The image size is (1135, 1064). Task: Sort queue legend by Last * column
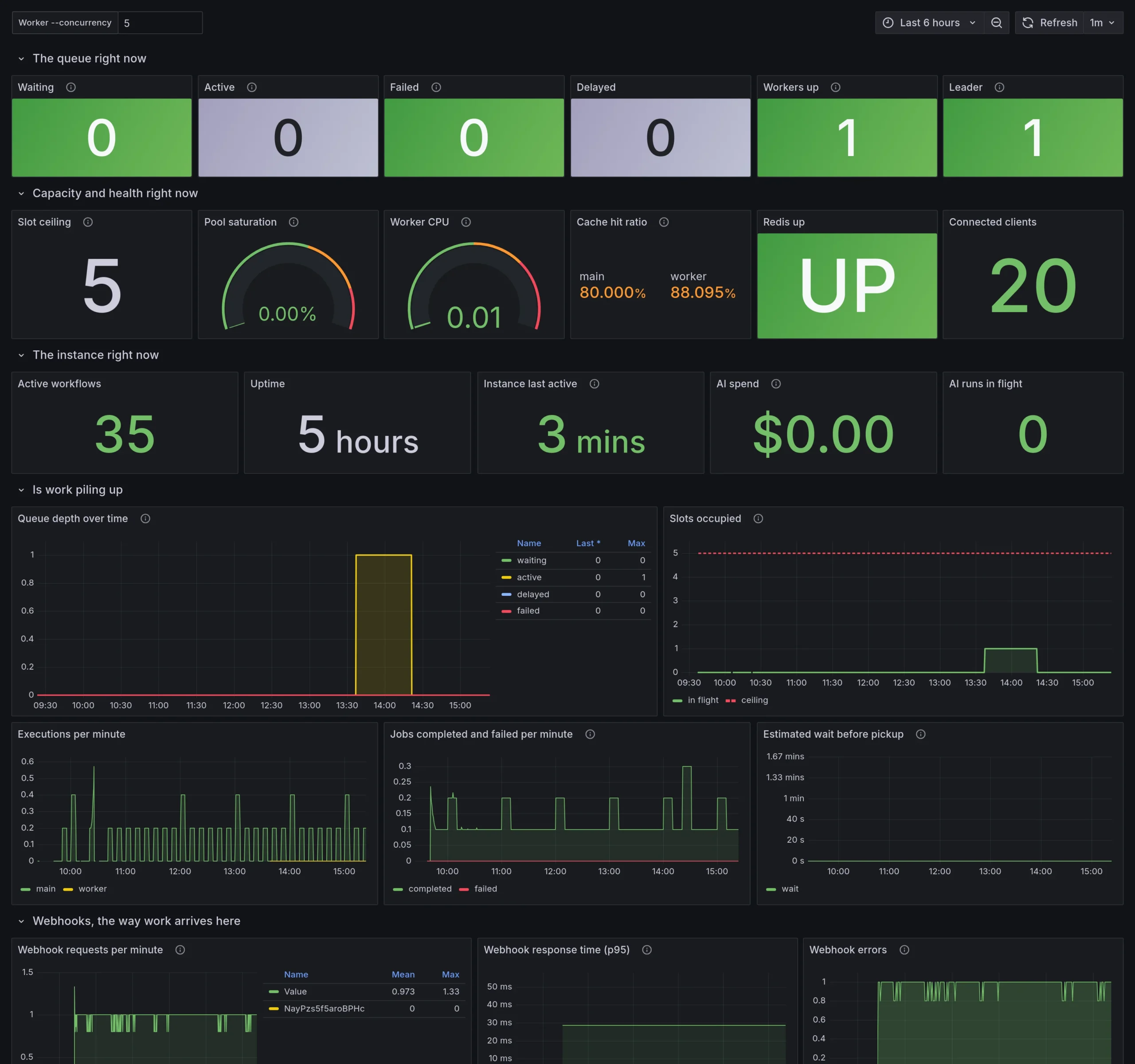pyautogui.click(x=588, y=544)
